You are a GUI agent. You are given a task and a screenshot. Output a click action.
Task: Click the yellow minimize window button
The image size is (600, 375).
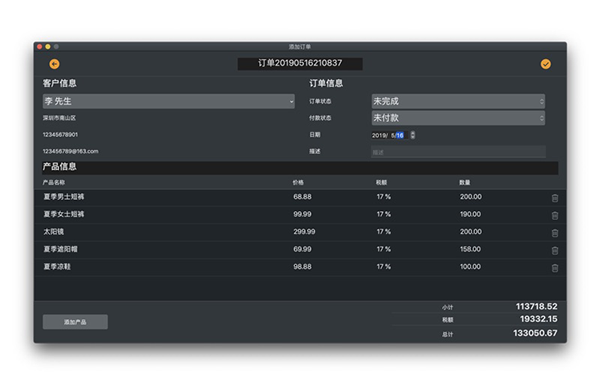tap(48, 47)
